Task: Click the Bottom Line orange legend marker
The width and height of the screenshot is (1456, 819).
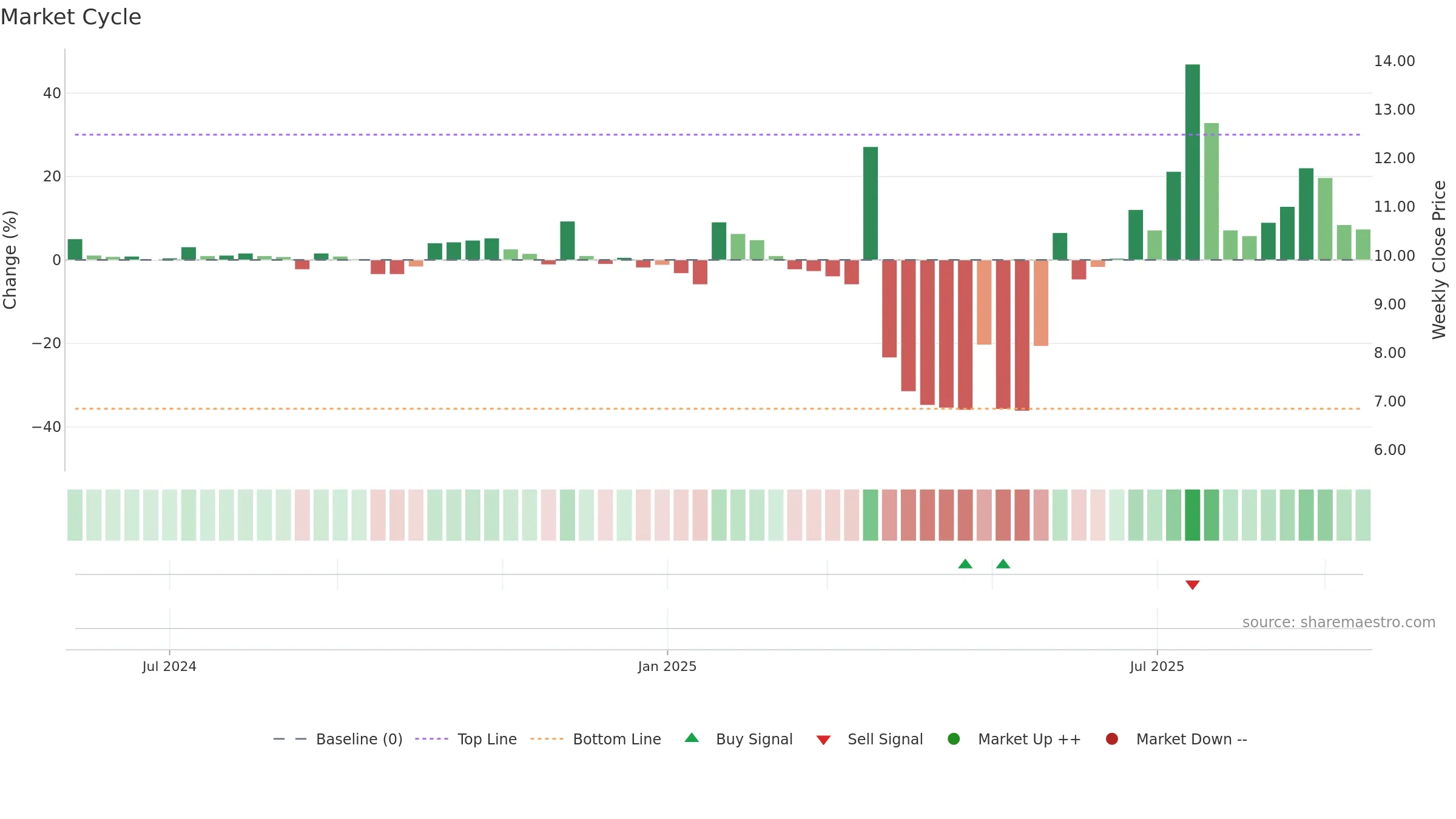Action: (547, 739)
